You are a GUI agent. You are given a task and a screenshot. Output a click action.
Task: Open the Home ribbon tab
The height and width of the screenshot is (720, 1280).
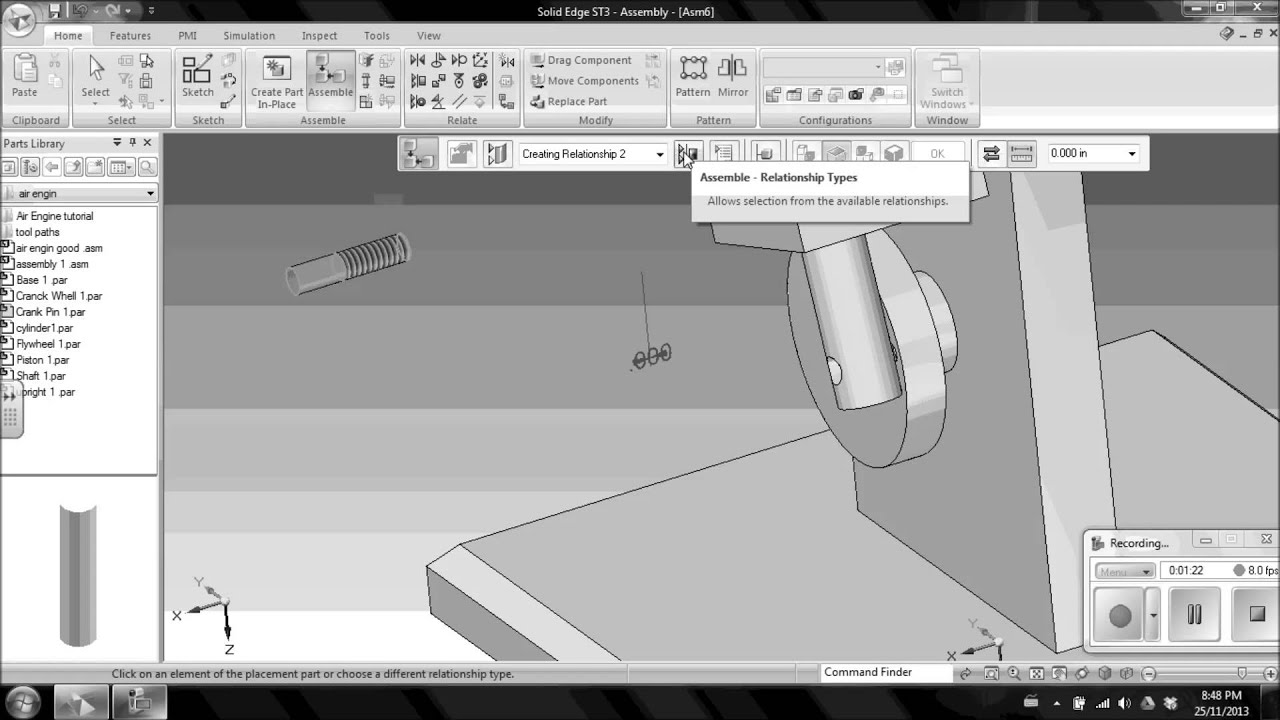(68, 36)
